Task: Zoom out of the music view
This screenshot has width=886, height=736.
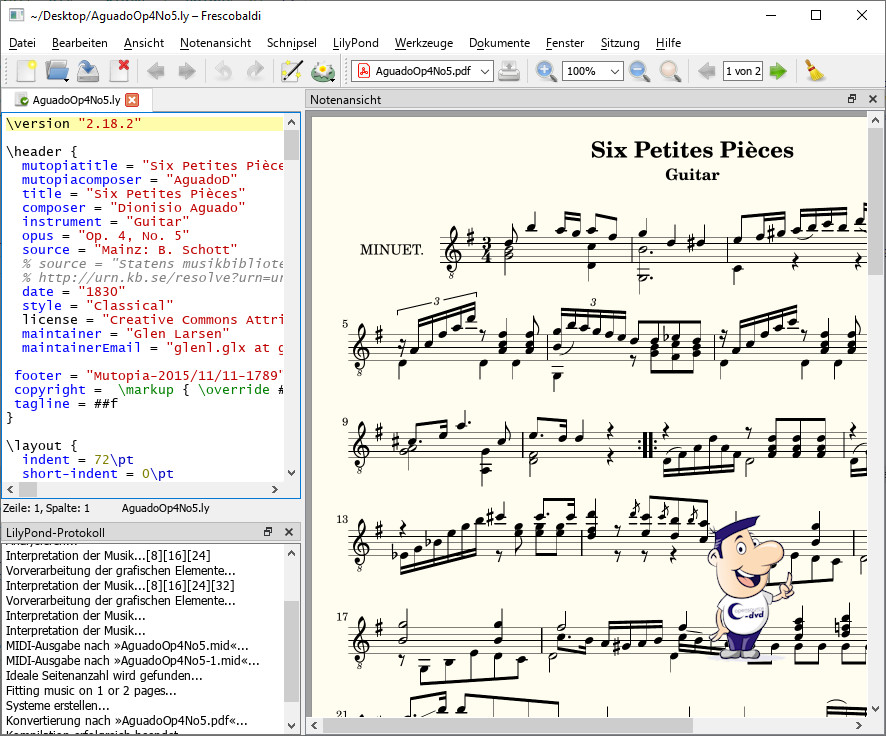Action: tap(639, 71)
